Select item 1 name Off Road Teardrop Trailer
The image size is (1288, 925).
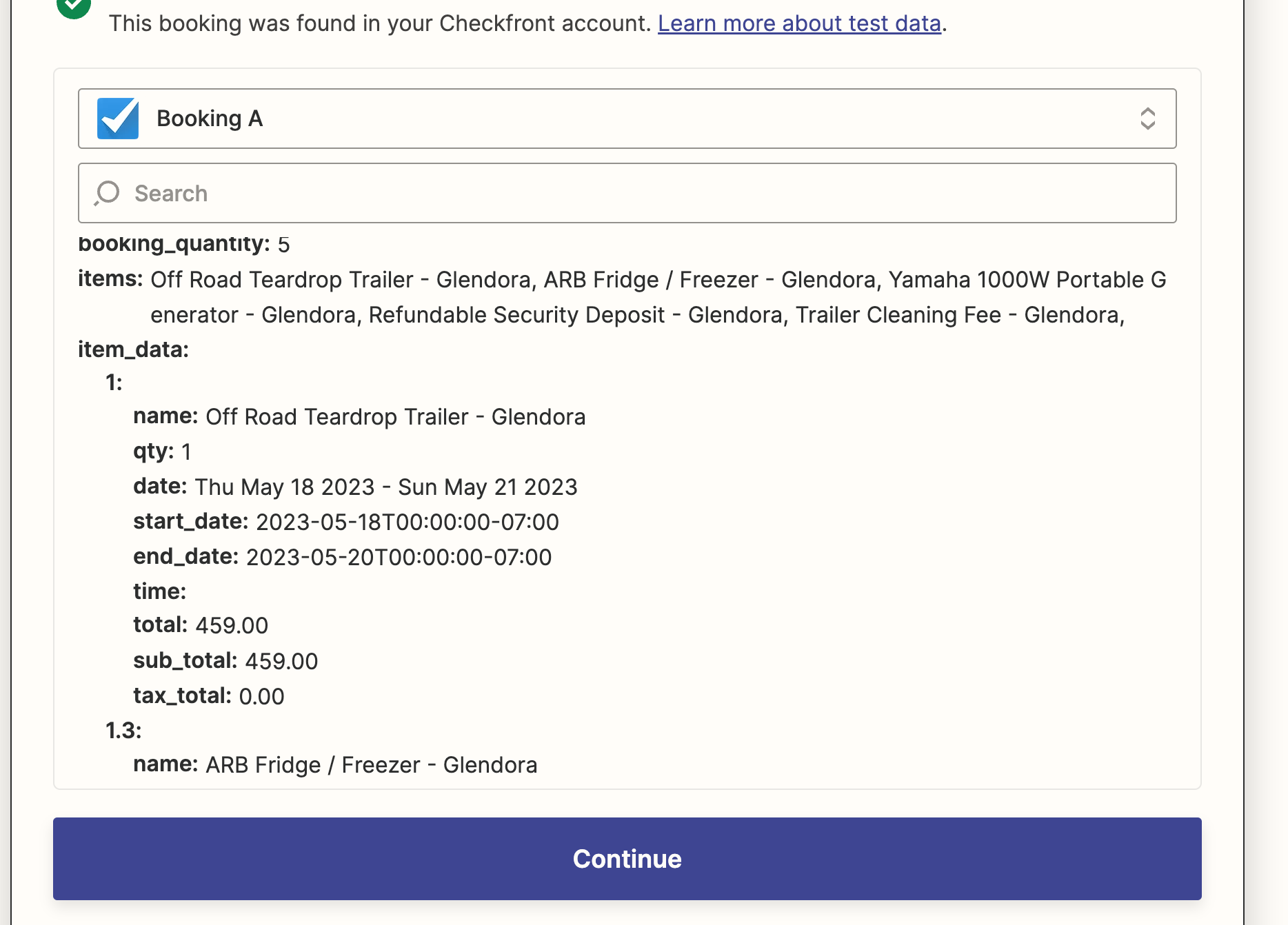coord(359,417)
